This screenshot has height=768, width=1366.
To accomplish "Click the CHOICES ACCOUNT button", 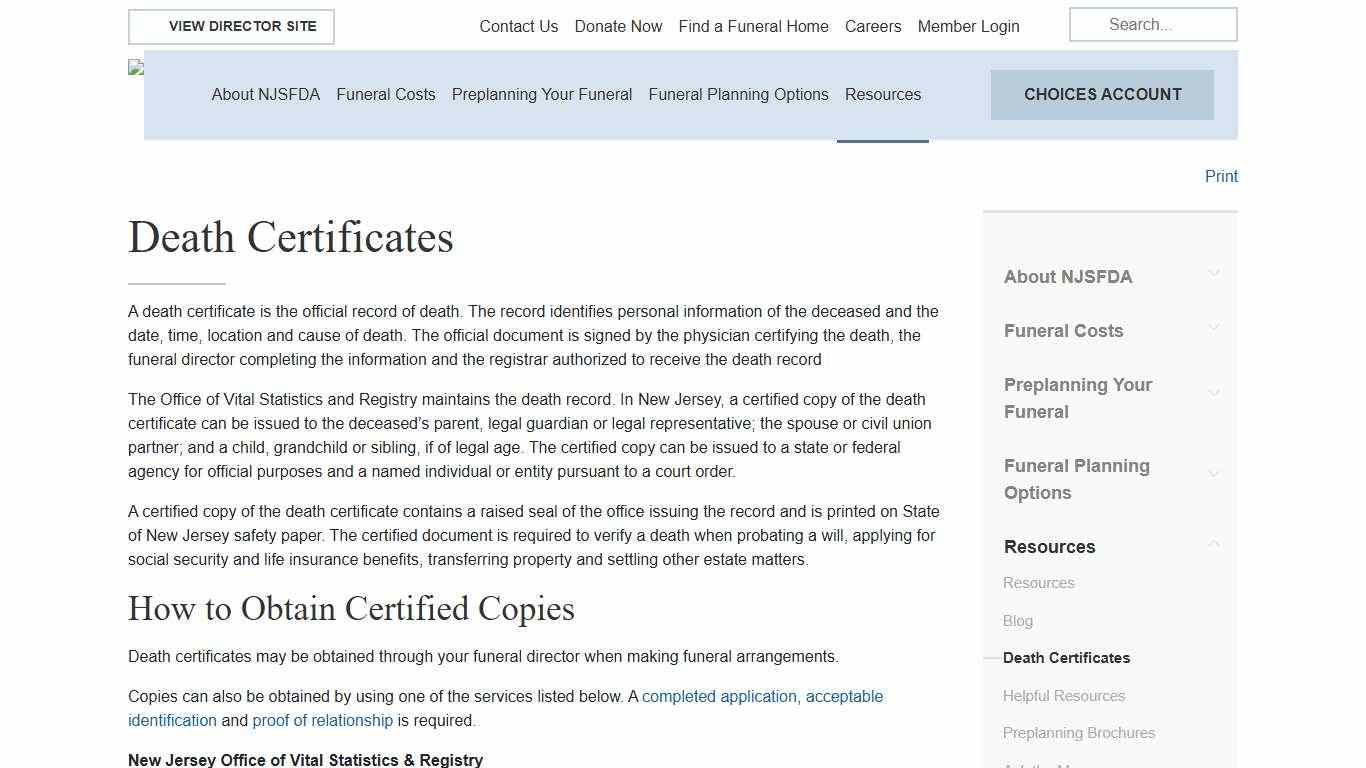I will pos(1102,94).
